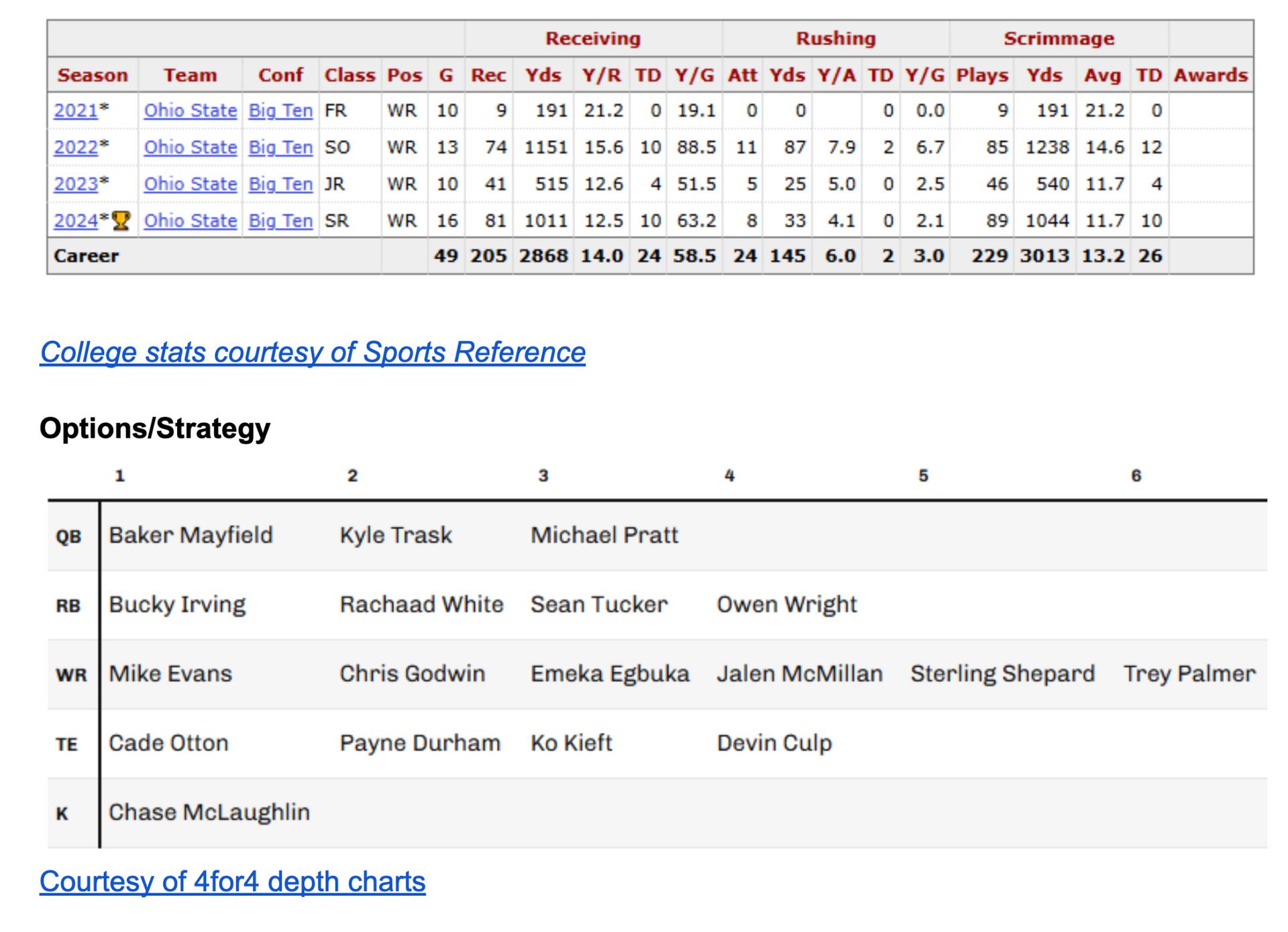The image size is (1288, 932).
Task: Open Big Ten link in 2023 row
Action: click(x=280, y=184)
